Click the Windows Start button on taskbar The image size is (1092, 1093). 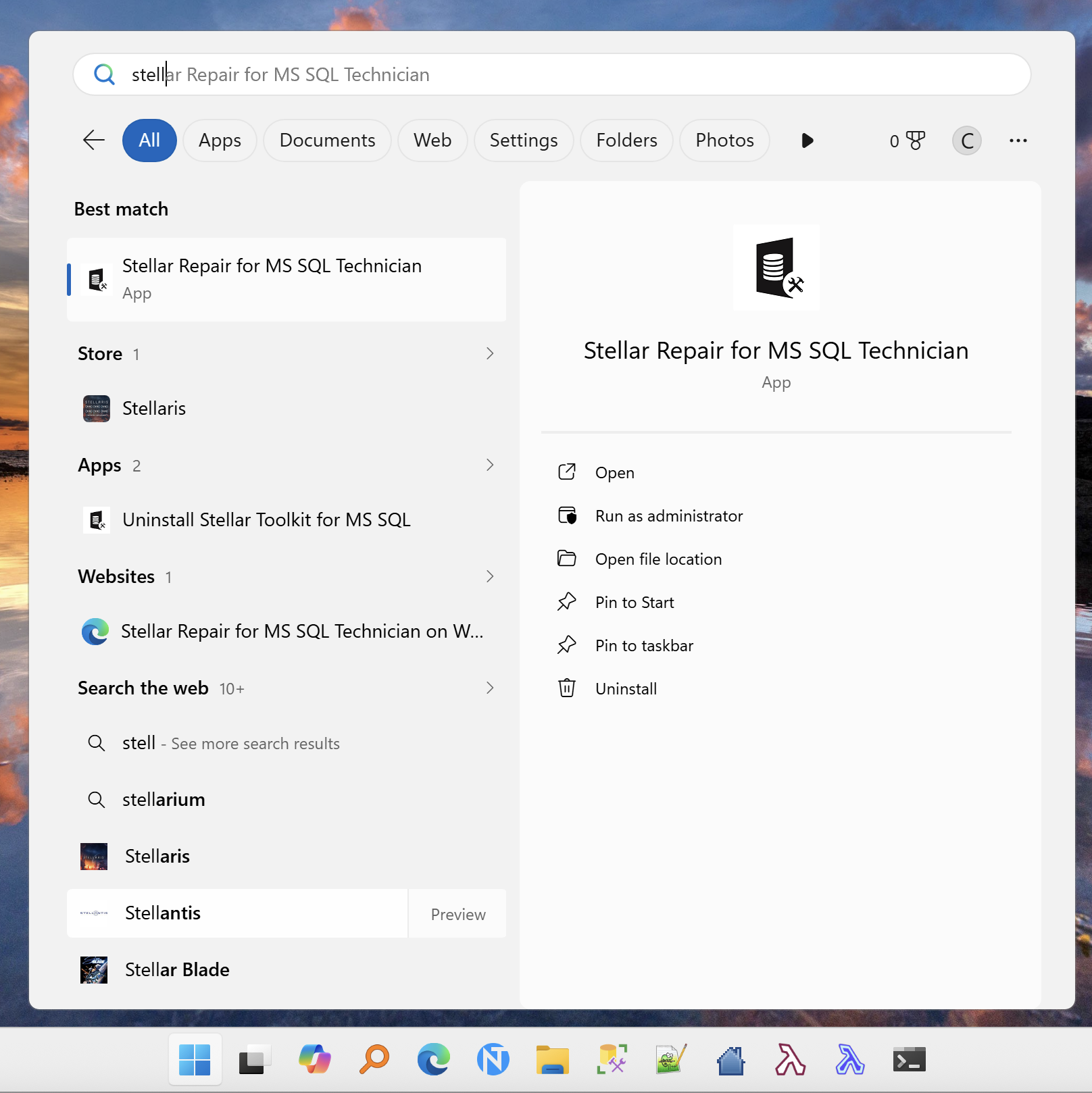point(195,1059)
